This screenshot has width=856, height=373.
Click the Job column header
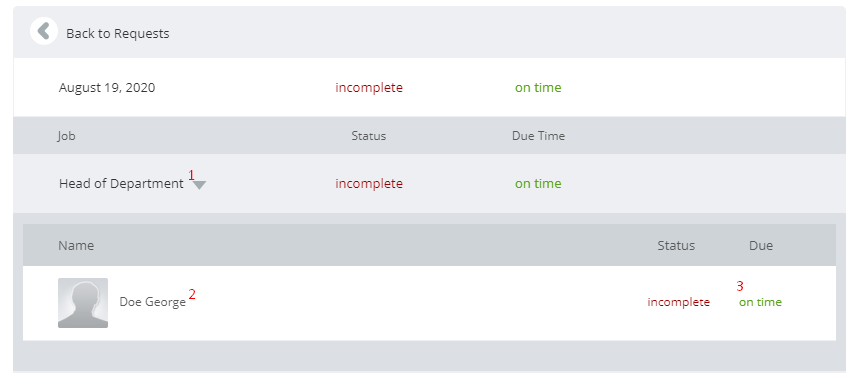pyautogui.click(x=67, y=135)
